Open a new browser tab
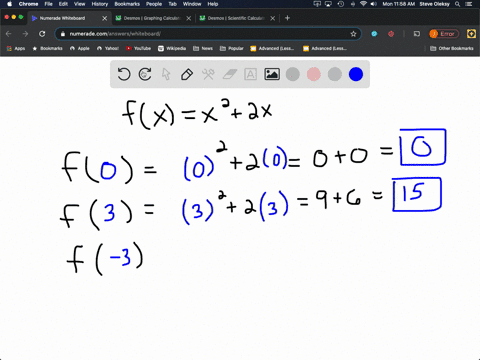Image resolution: width=480 pixels, height=360 pixels. [287, 18]
